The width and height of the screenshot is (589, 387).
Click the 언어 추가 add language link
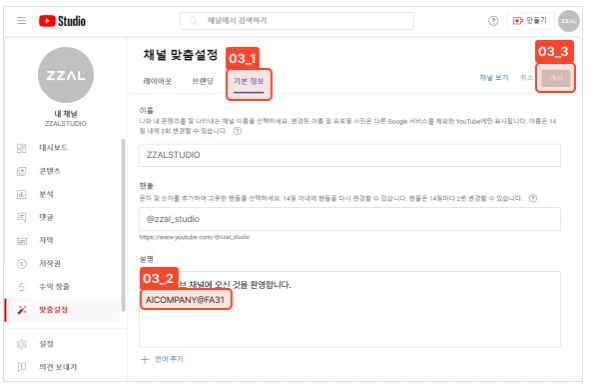point(169,359)
